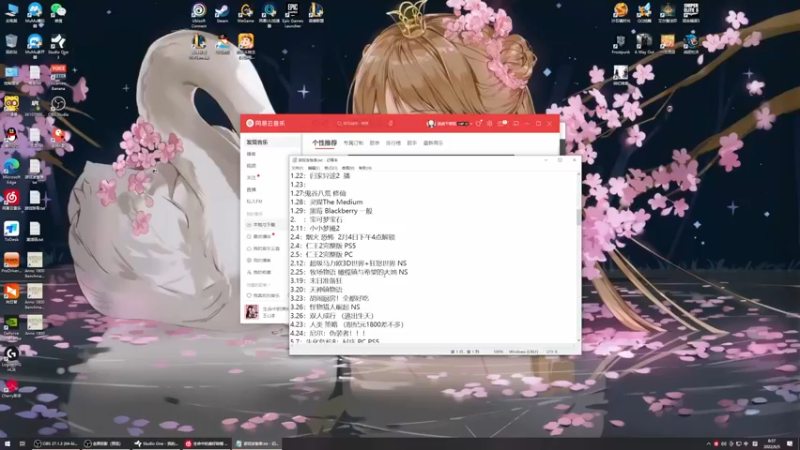Open the 帮助 menu in Notepad
The width and height of the screenshot is (800, 450).
(365, 168)
